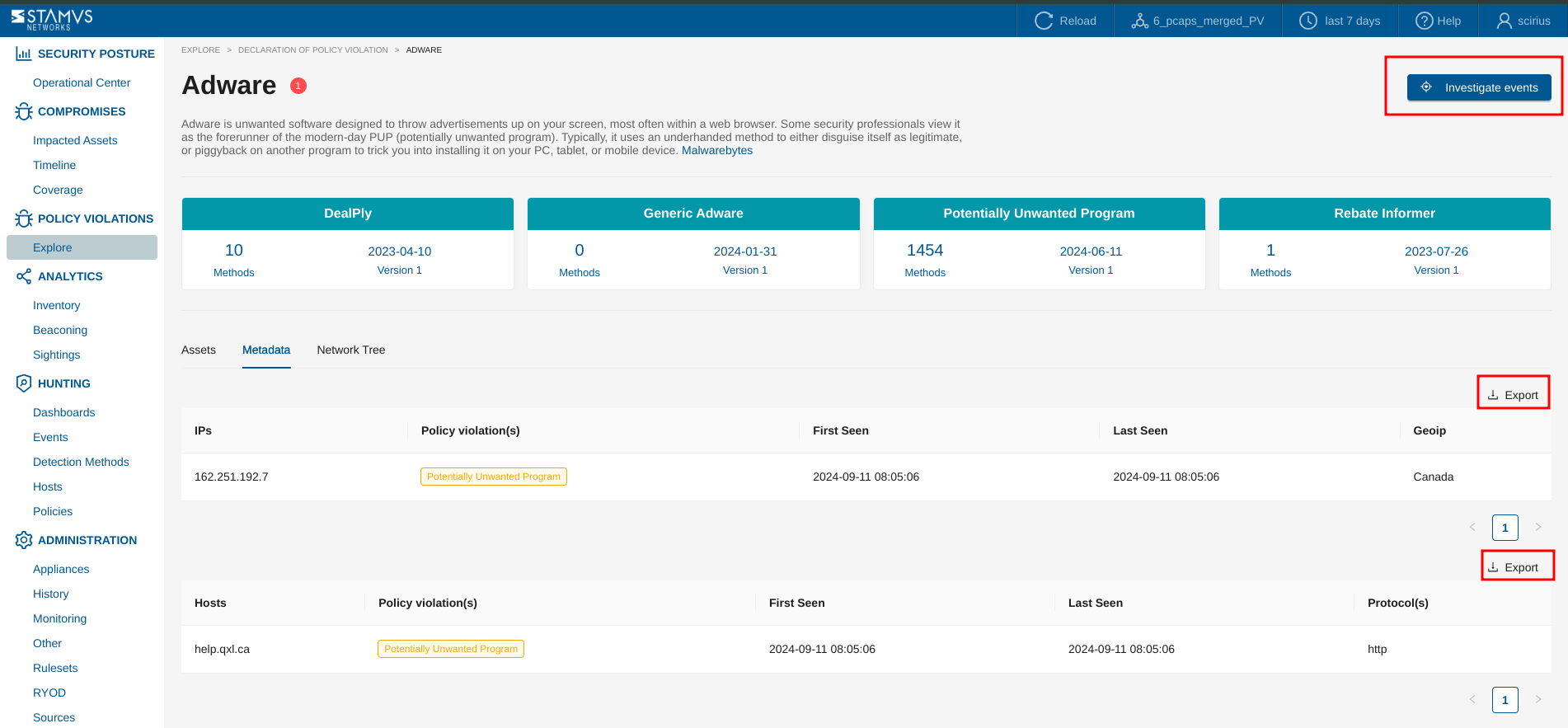Export the IPs table
The width and height of the screenshot is (1568, 728).
(x=1513, y=395)
